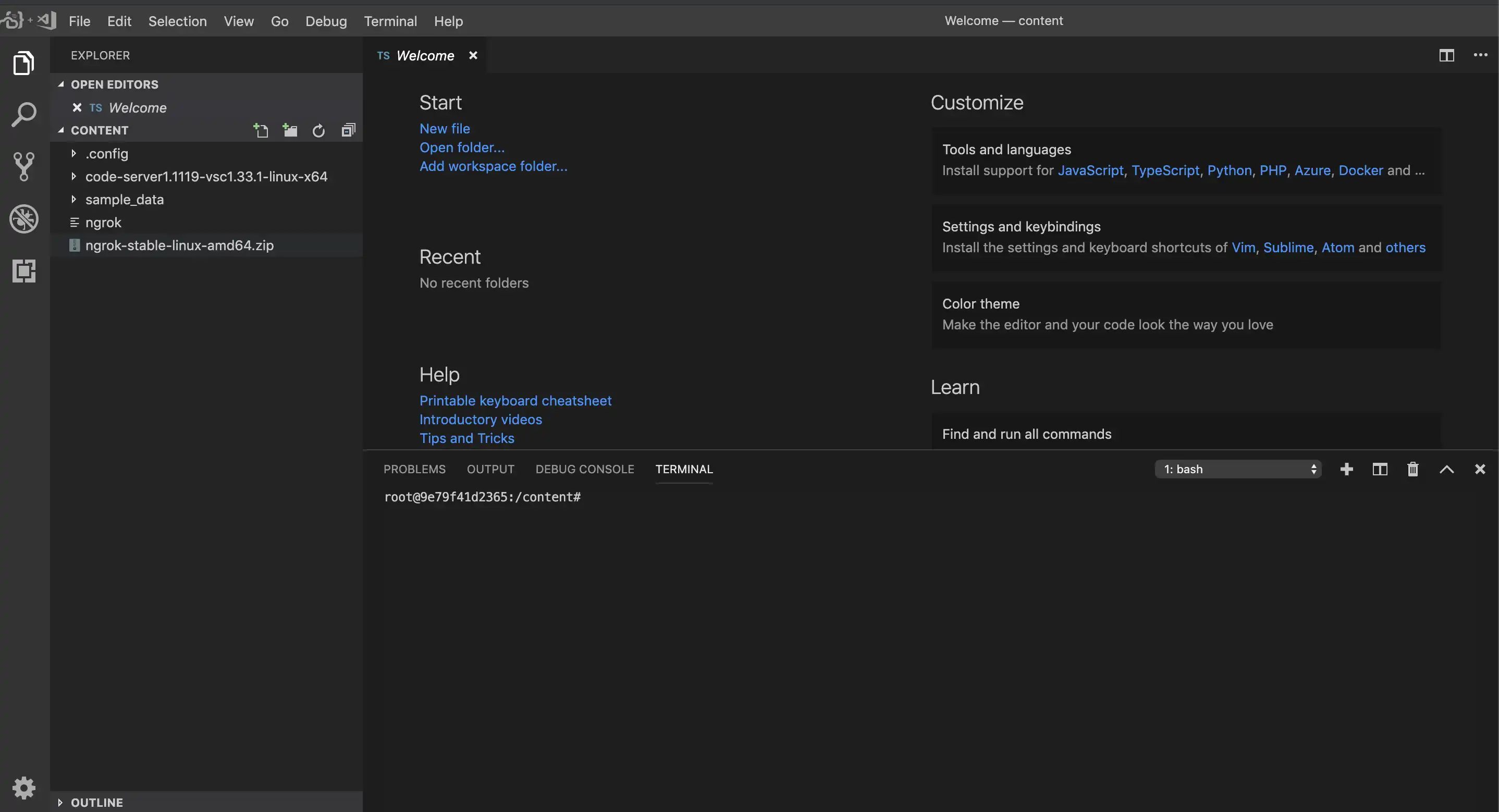The image size is (1499, 812).
Task: Open the Terminal menu in menu bar
Action: click(x=390, y=21)
